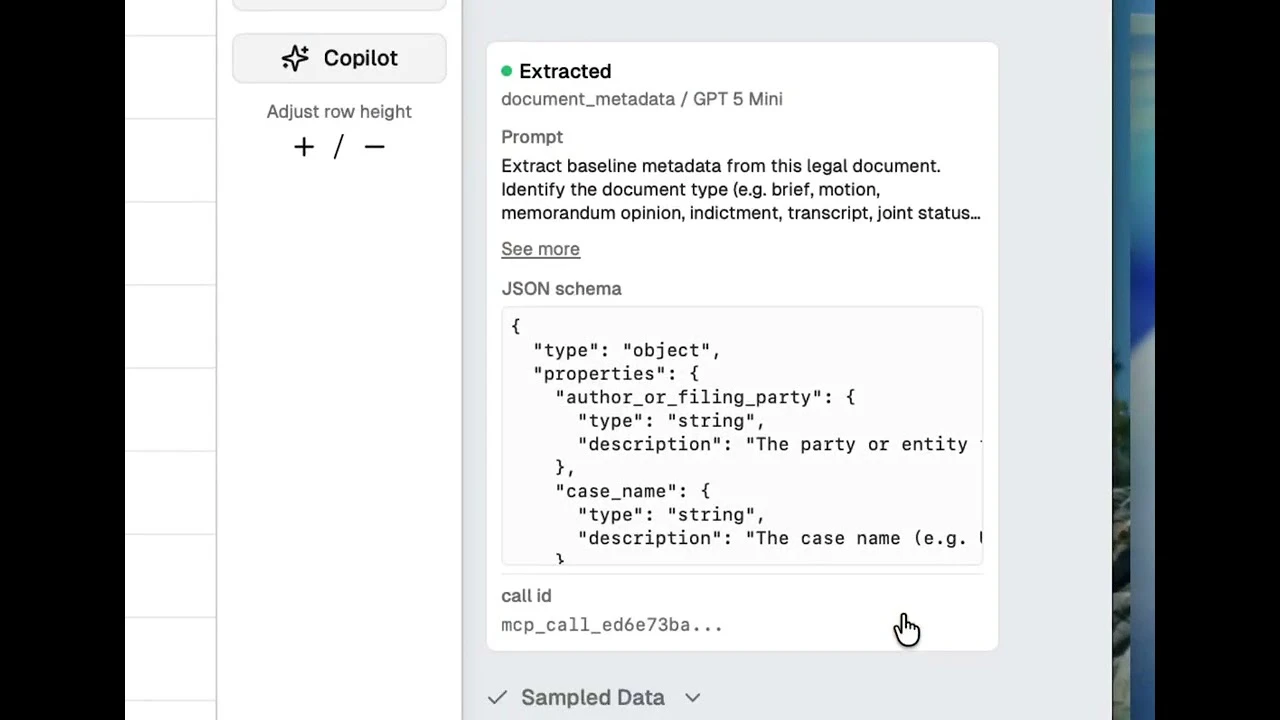Click the green Extracted status dot
This screenshot has height=720, width=1280.
pyautogui.click(x=507, y=71)
